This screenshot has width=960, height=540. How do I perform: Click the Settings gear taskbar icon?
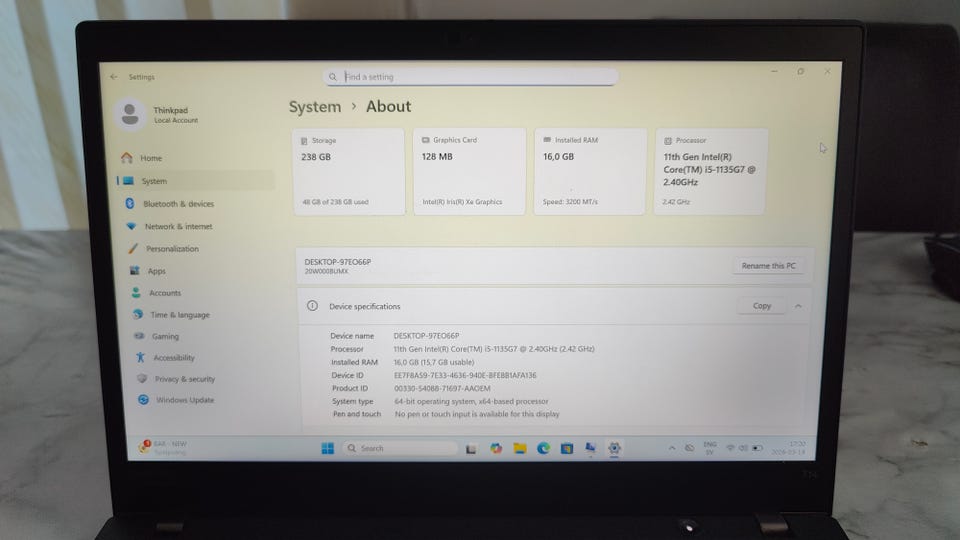pyautogui.click(x=614, y=448)
